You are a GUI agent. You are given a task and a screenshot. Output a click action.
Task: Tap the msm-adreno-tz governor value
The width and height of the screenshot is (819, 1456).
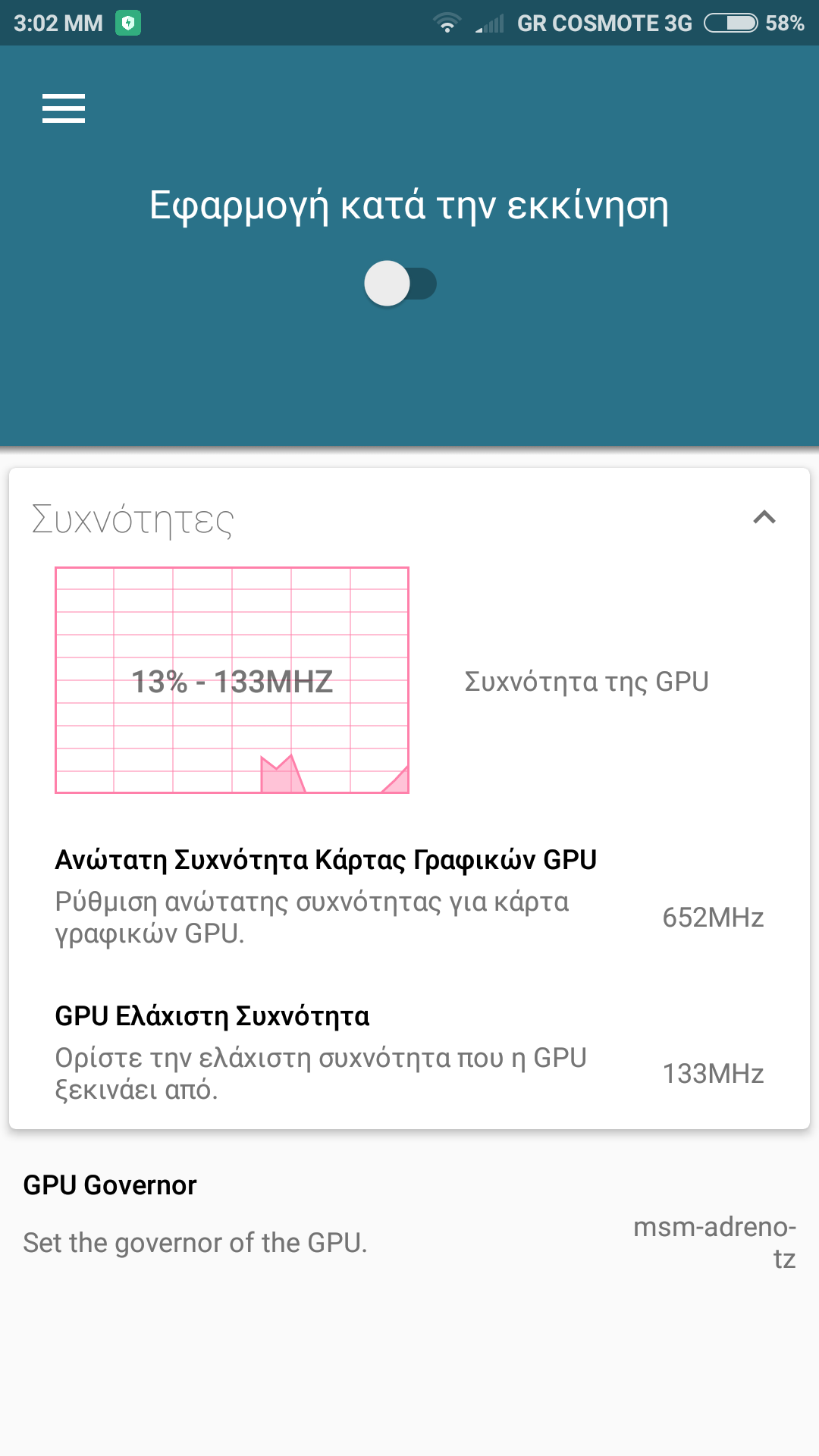714,1242
